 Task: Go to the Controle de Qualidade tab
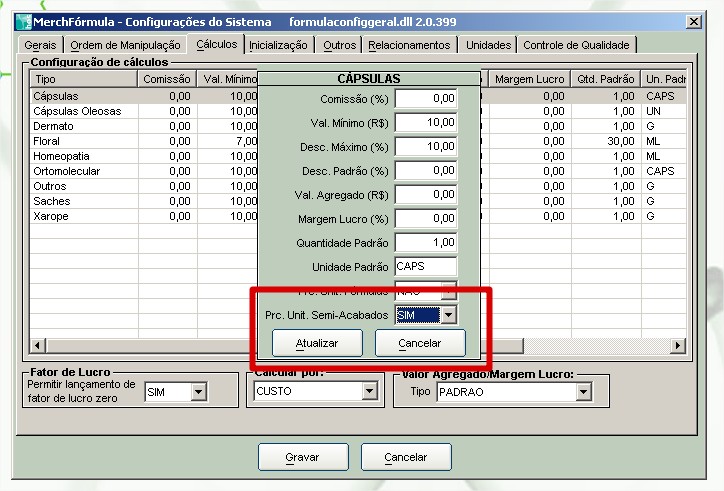pos(577,45)
